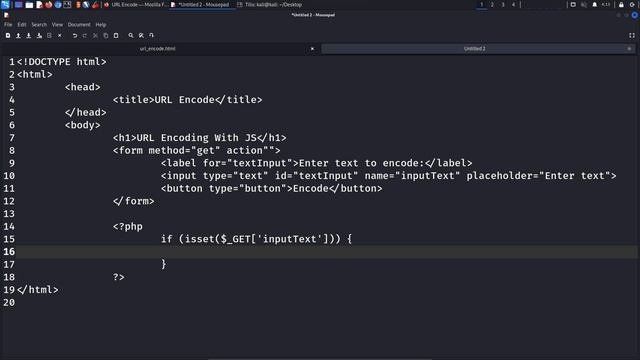Click the <?php opening tag
This screenshot has width=640, height=360.
click(128, 226)
